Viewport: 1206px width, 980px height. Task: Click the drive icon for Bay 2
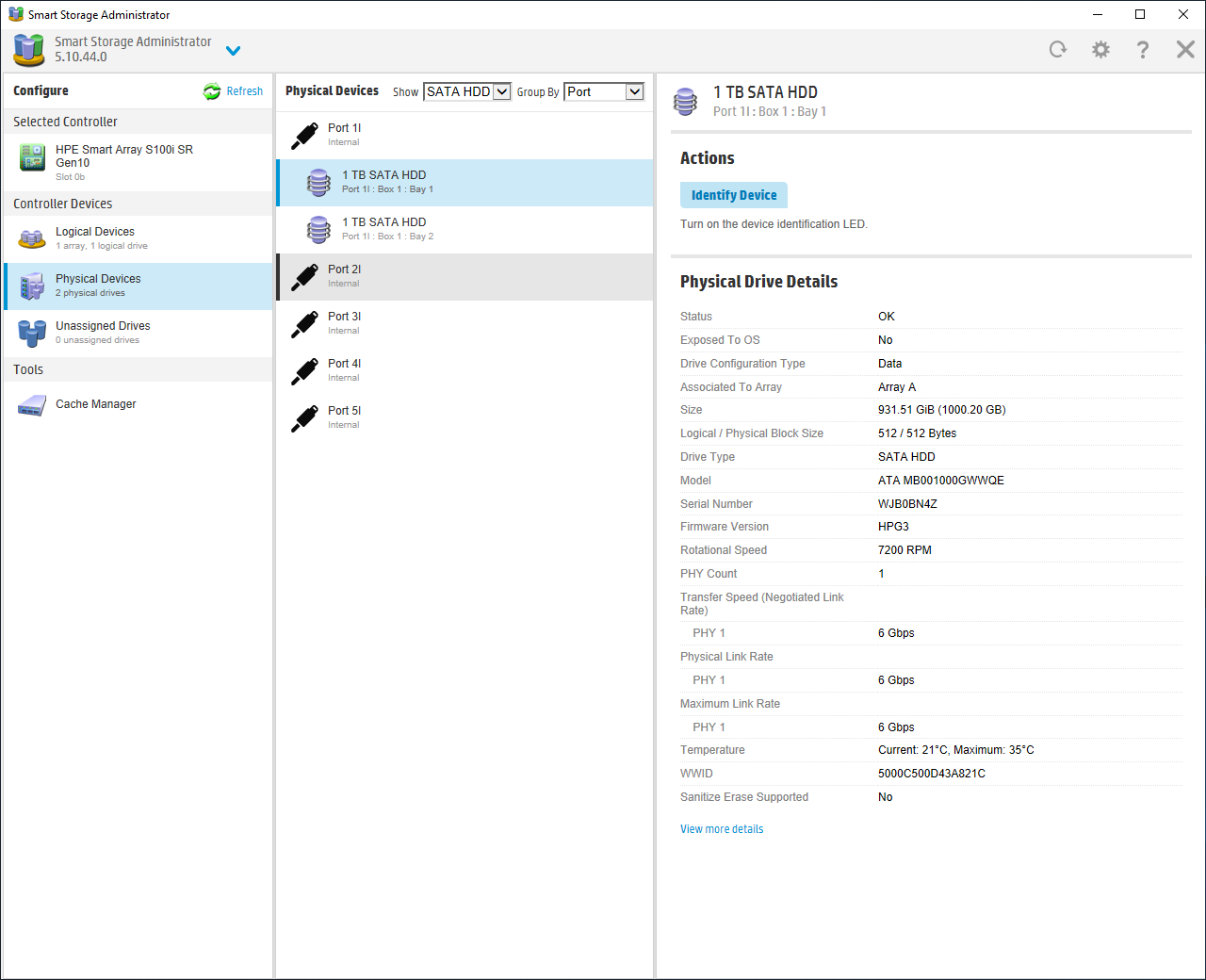coord(318,230)
